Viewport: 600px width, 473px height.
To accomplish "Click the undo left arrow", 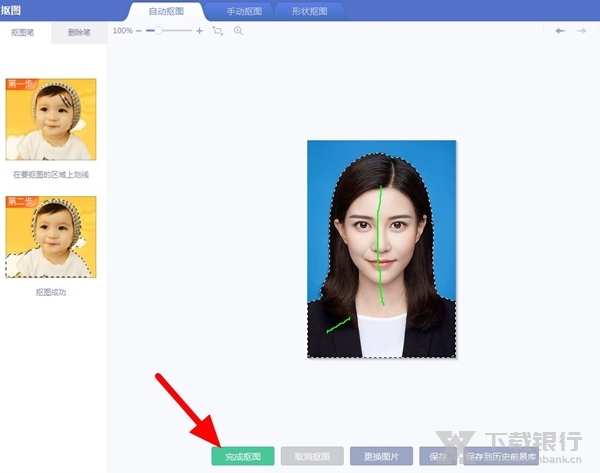I will click(560, 31).
